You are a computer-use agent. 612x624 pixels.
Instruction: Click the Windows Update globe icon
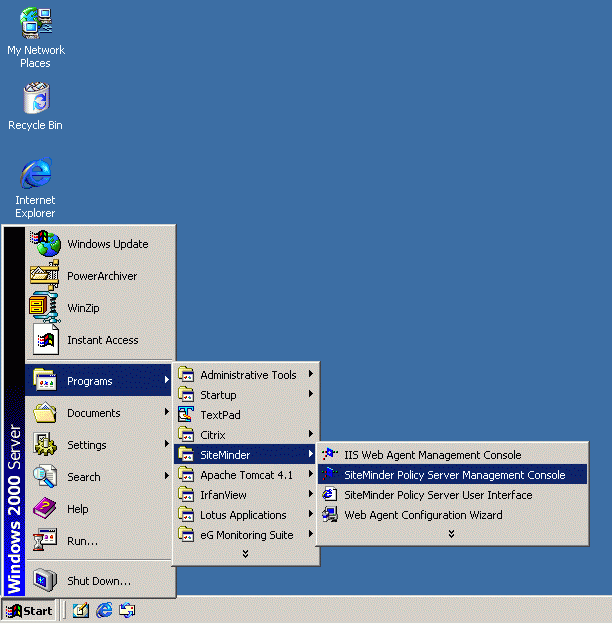click(x=45, y=243)
